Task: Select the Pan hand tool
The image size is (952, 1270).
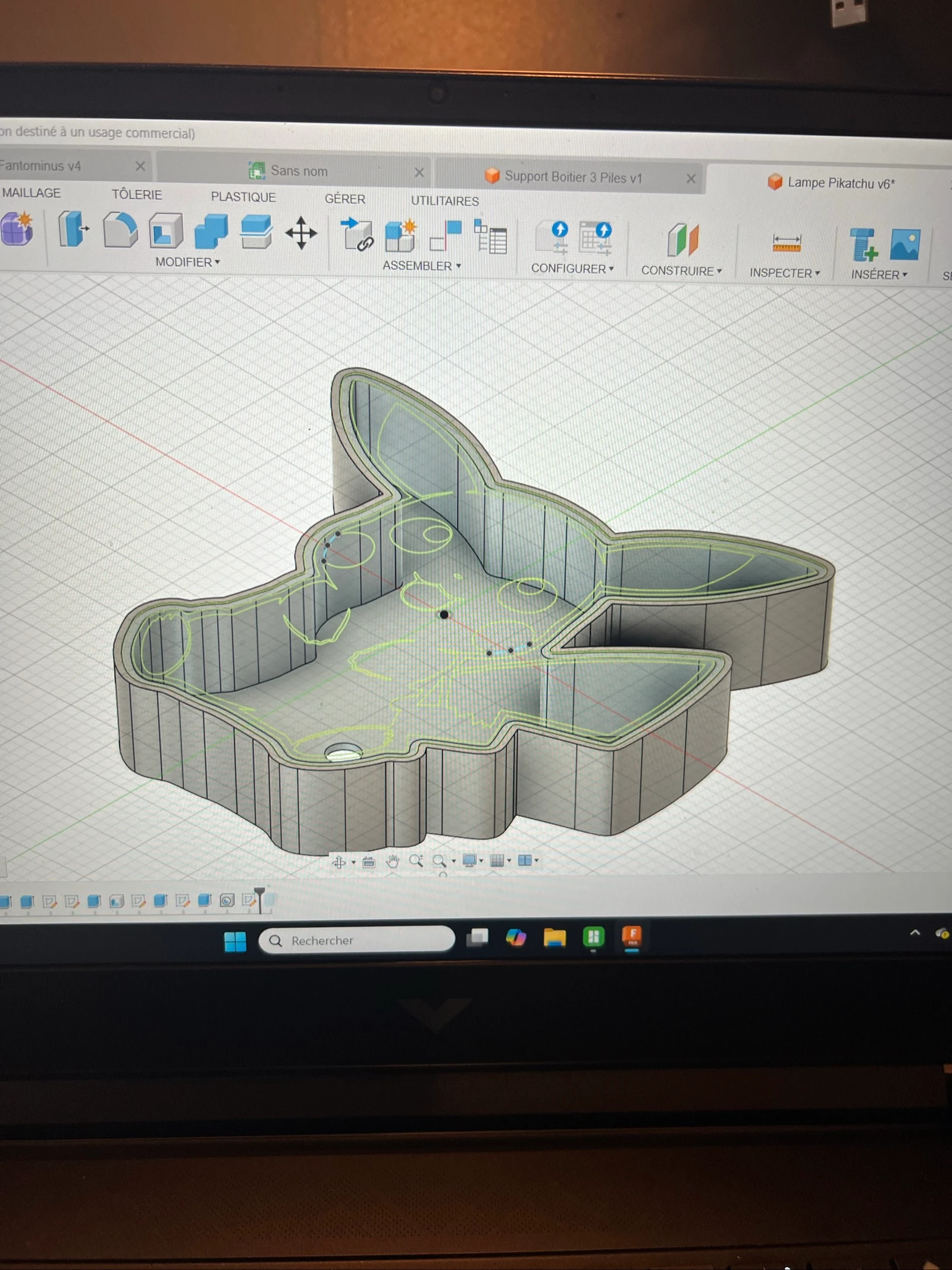Action: [392, 861]
